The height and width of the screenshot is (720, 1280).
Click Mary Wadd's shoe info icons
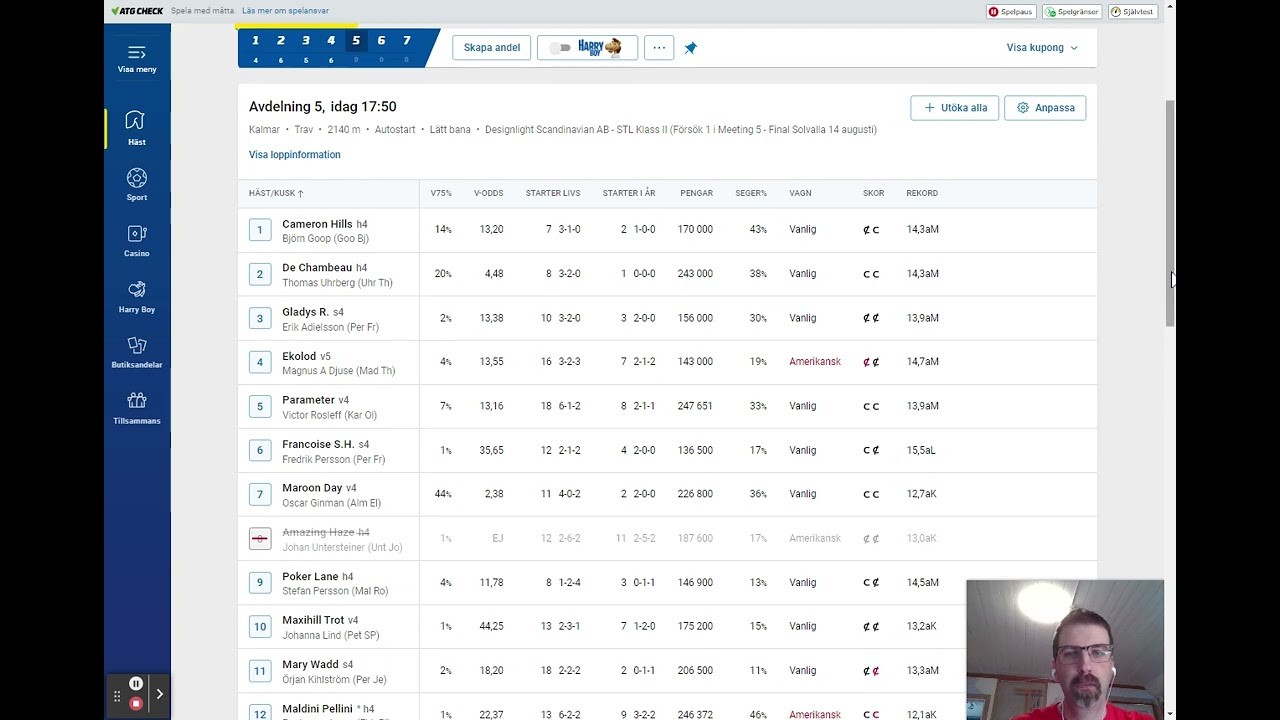(x=871, y=671)
